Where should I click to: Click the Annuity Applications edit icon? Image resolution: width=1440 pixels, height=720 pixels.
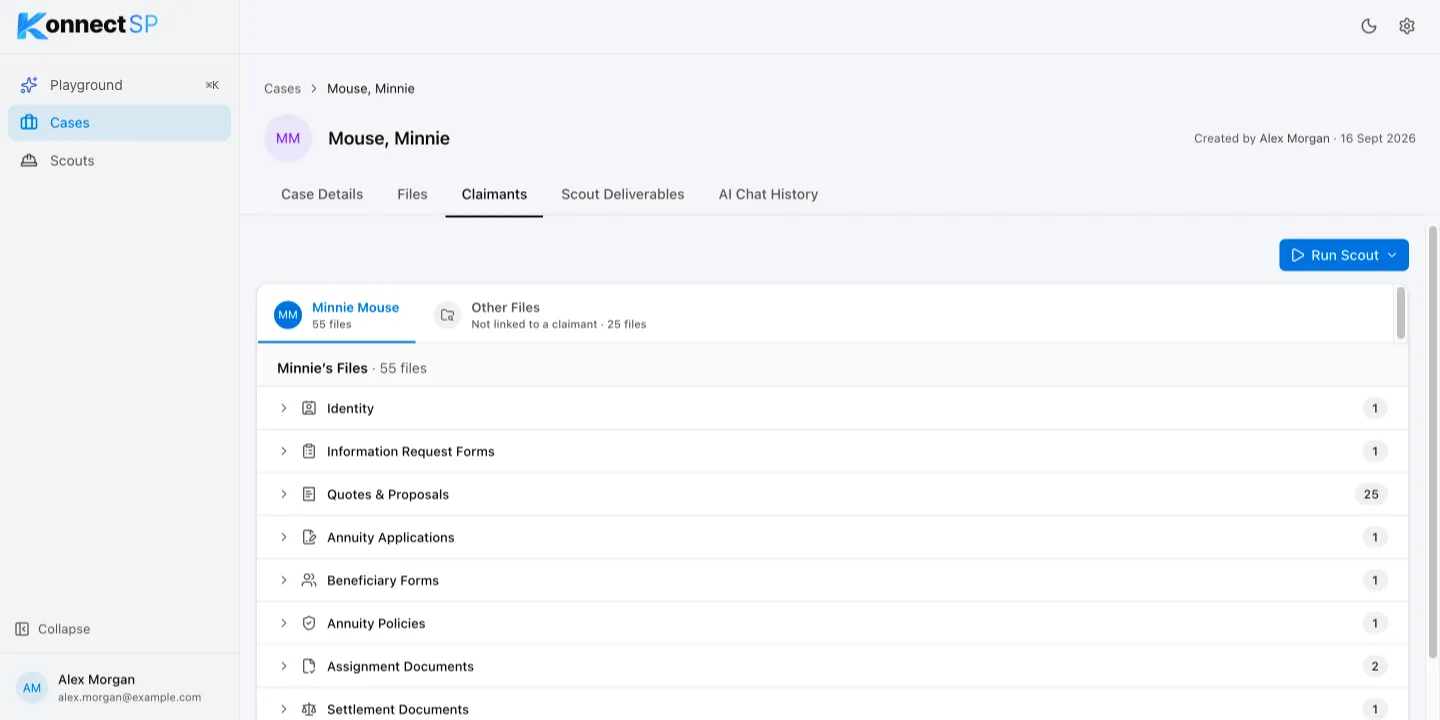click(309, 537)
